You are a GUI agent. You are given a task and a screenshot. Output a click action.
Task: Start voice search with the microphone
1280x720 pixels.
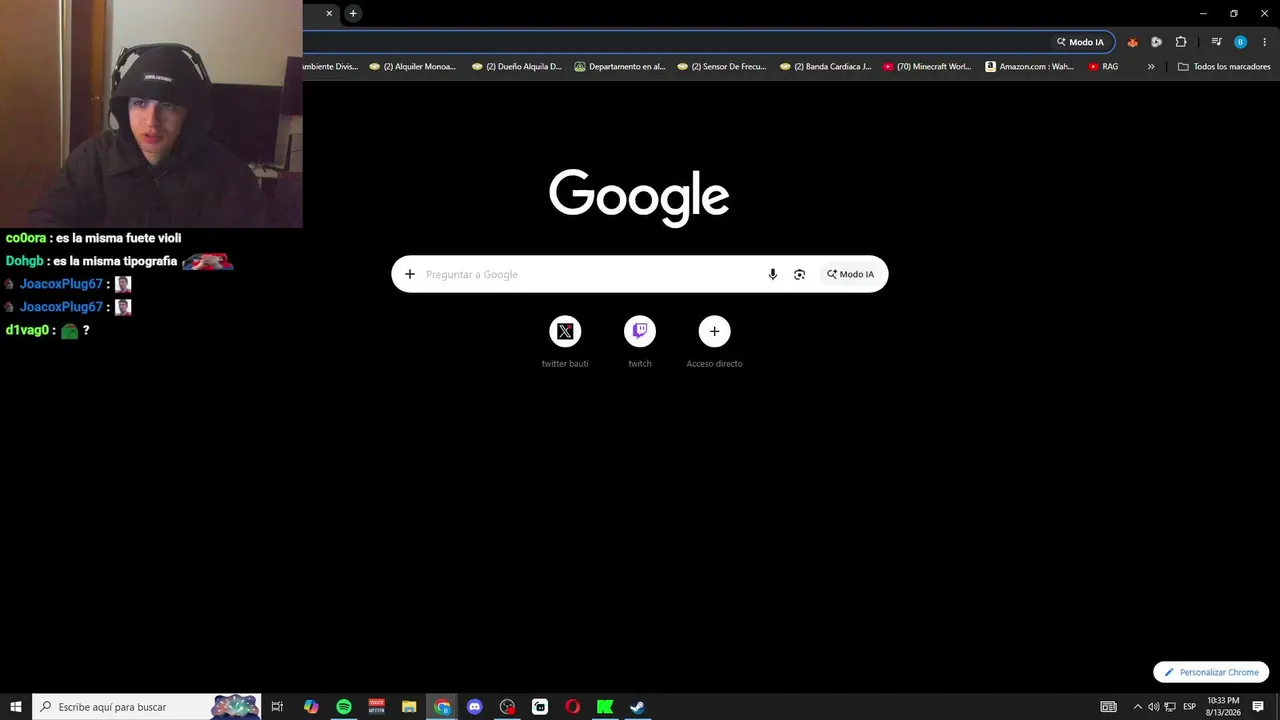coord(772,274)
